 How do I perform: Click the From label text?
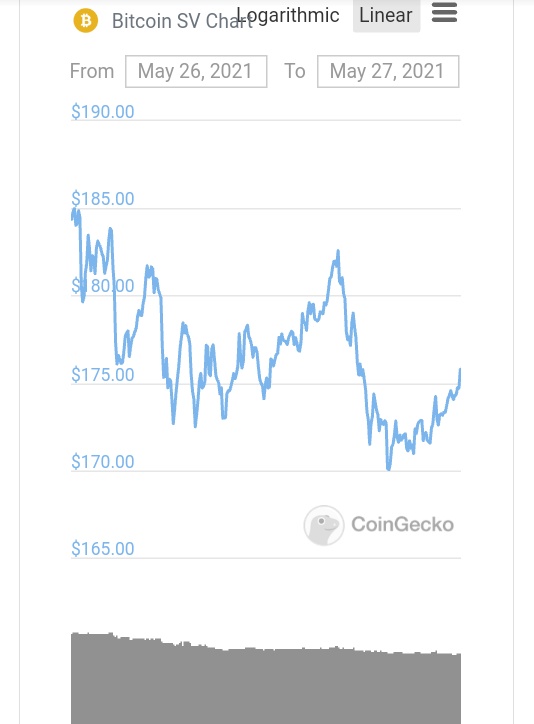(92, 72)
